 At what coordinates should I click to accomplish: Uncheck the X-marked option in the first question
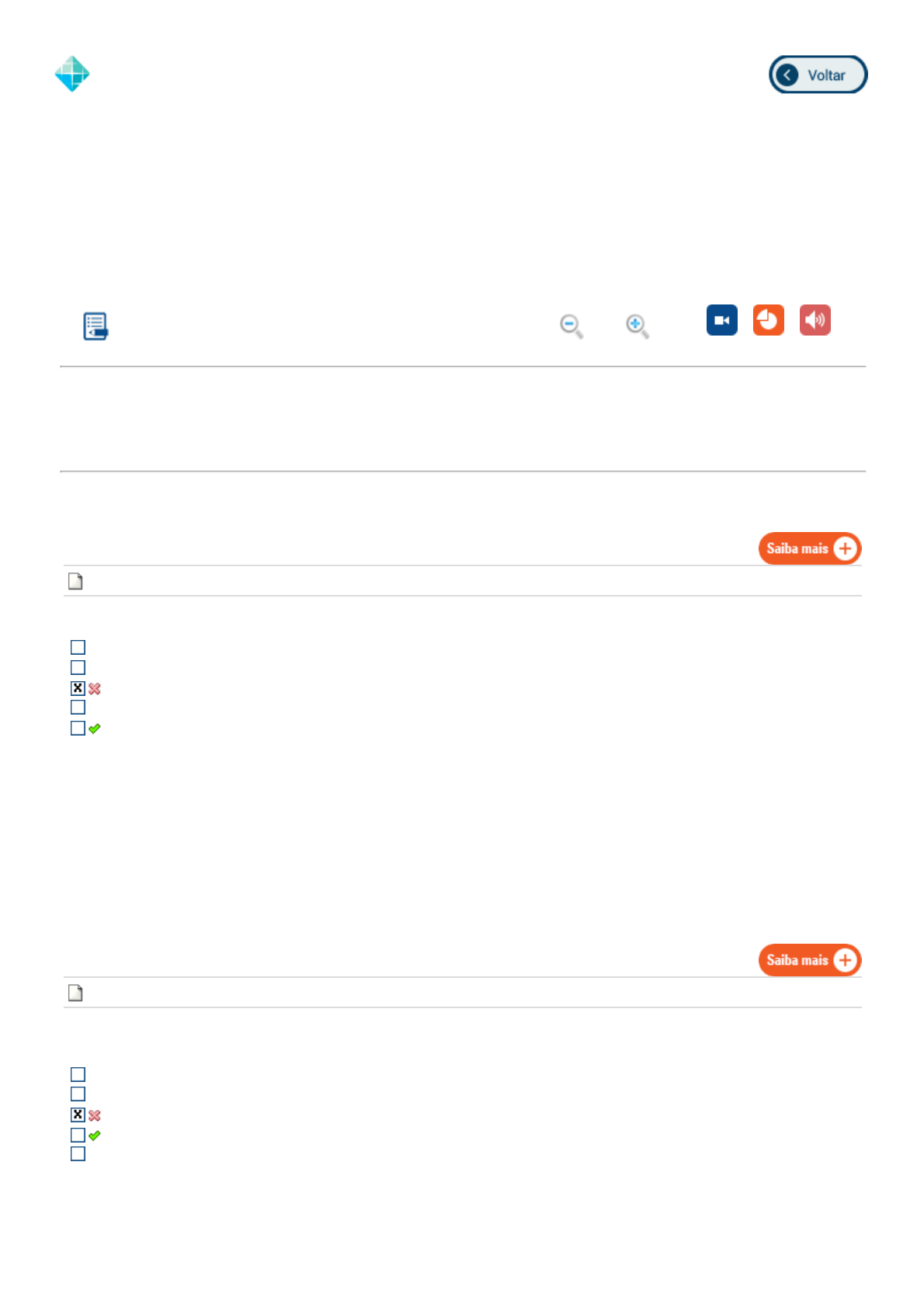point(78,688)
